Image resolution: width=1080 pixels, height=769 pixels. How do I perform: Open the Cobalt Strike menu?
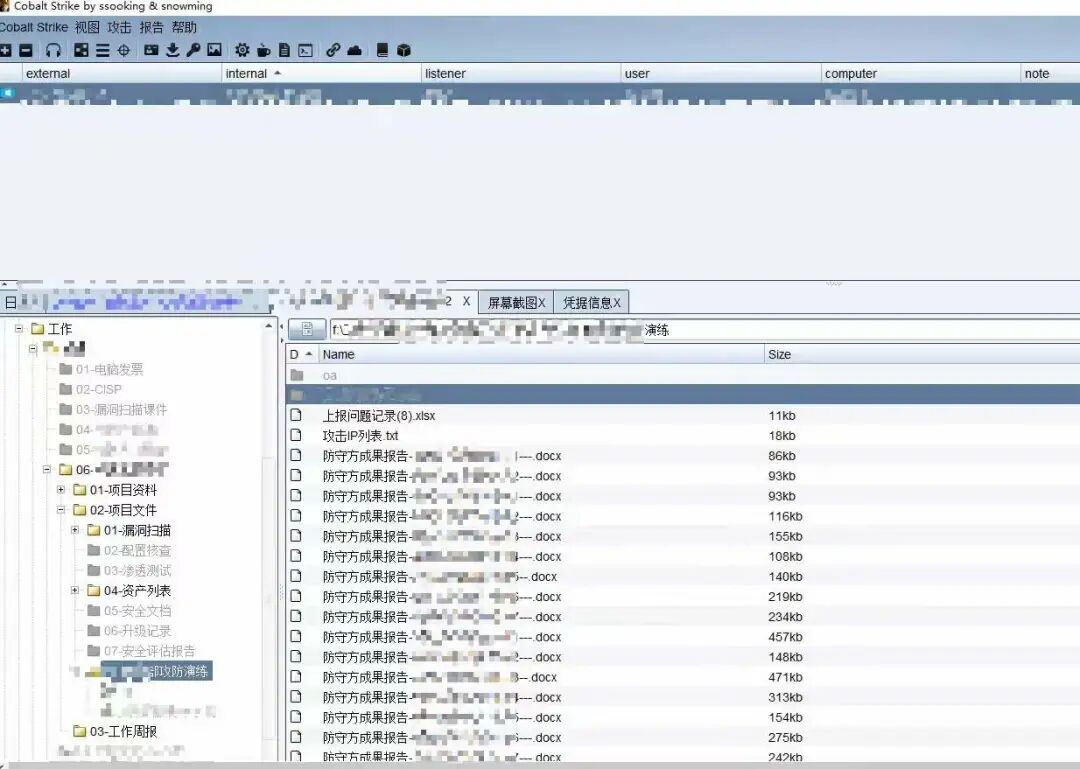33,28
